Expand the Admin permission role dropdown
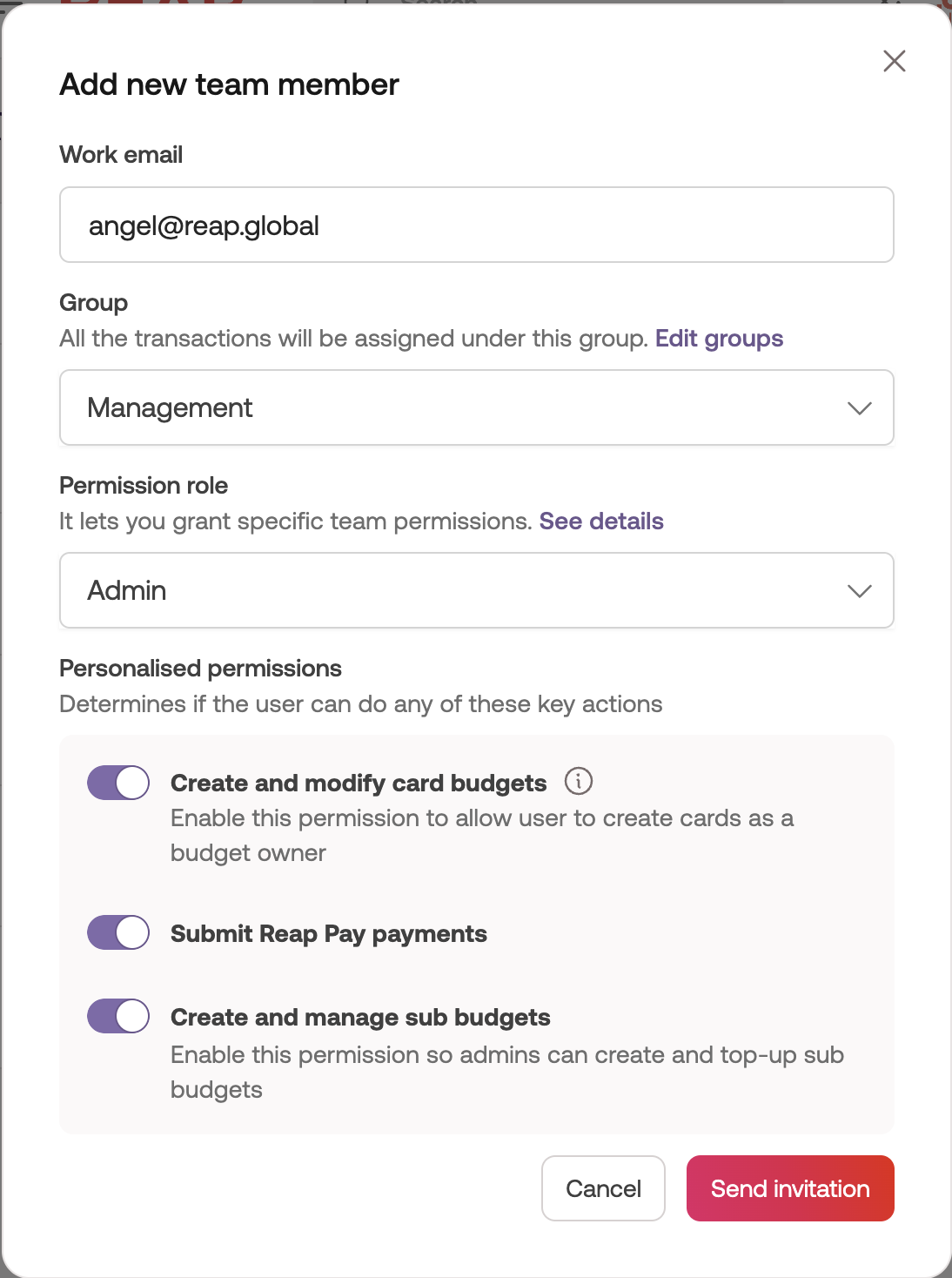Viewport: 952px width, 1278px height. pos(475,590)
